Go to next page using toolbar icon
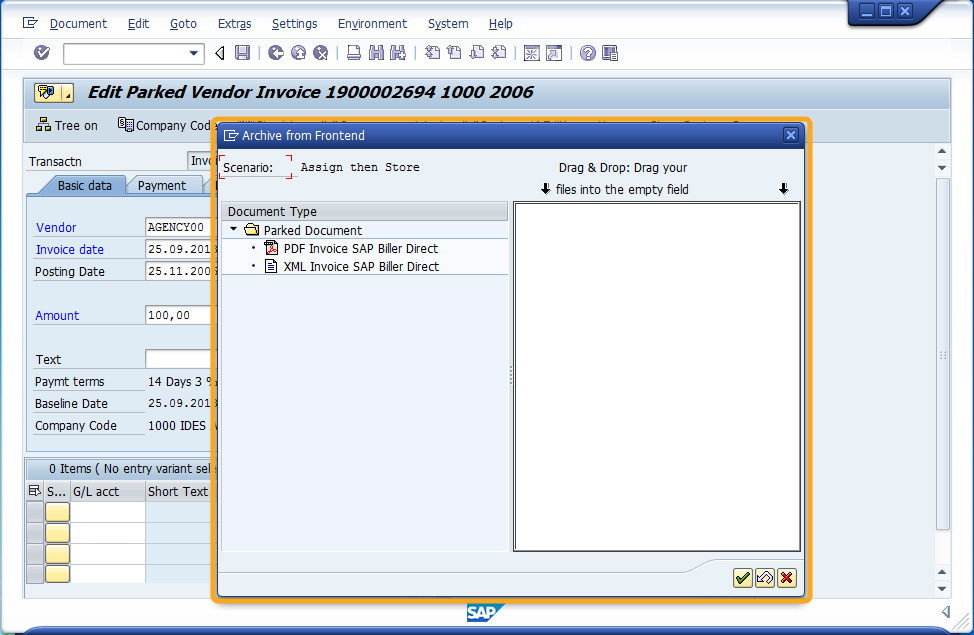 point(476,53)
